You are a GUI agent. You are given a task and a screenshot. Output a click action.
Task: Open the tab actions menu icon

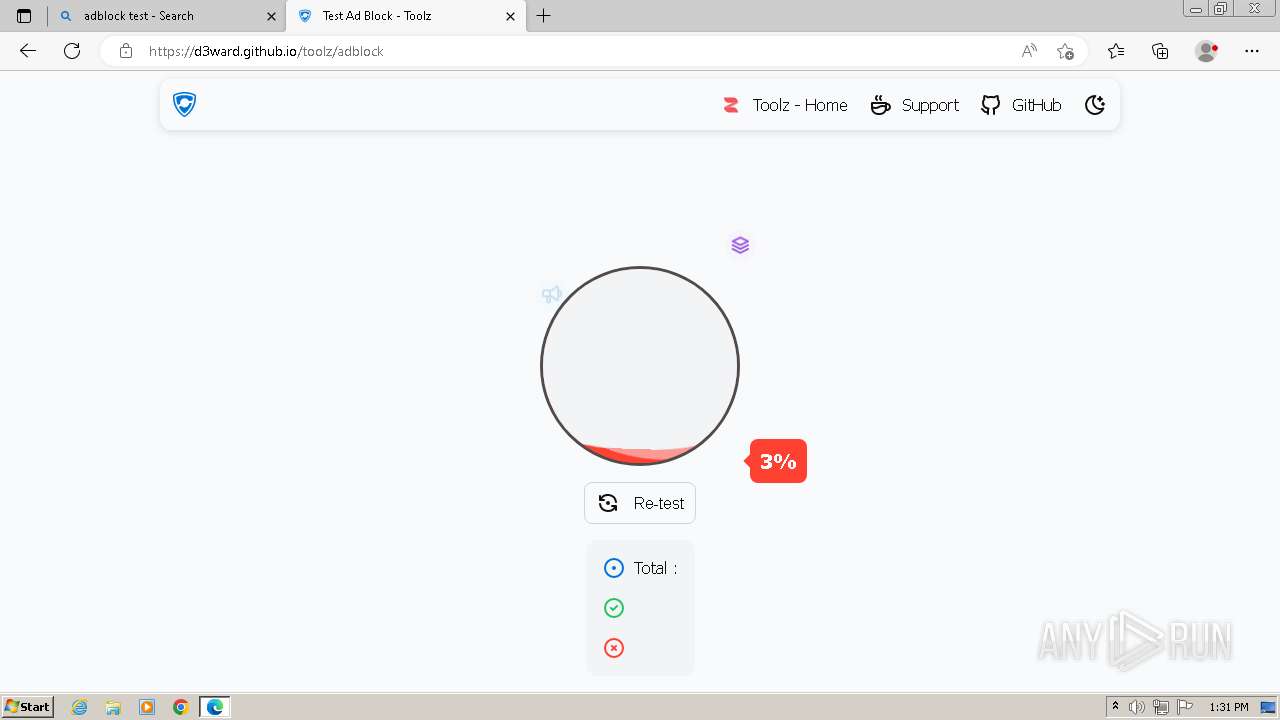pyautogui.click(x=24, y=16)
